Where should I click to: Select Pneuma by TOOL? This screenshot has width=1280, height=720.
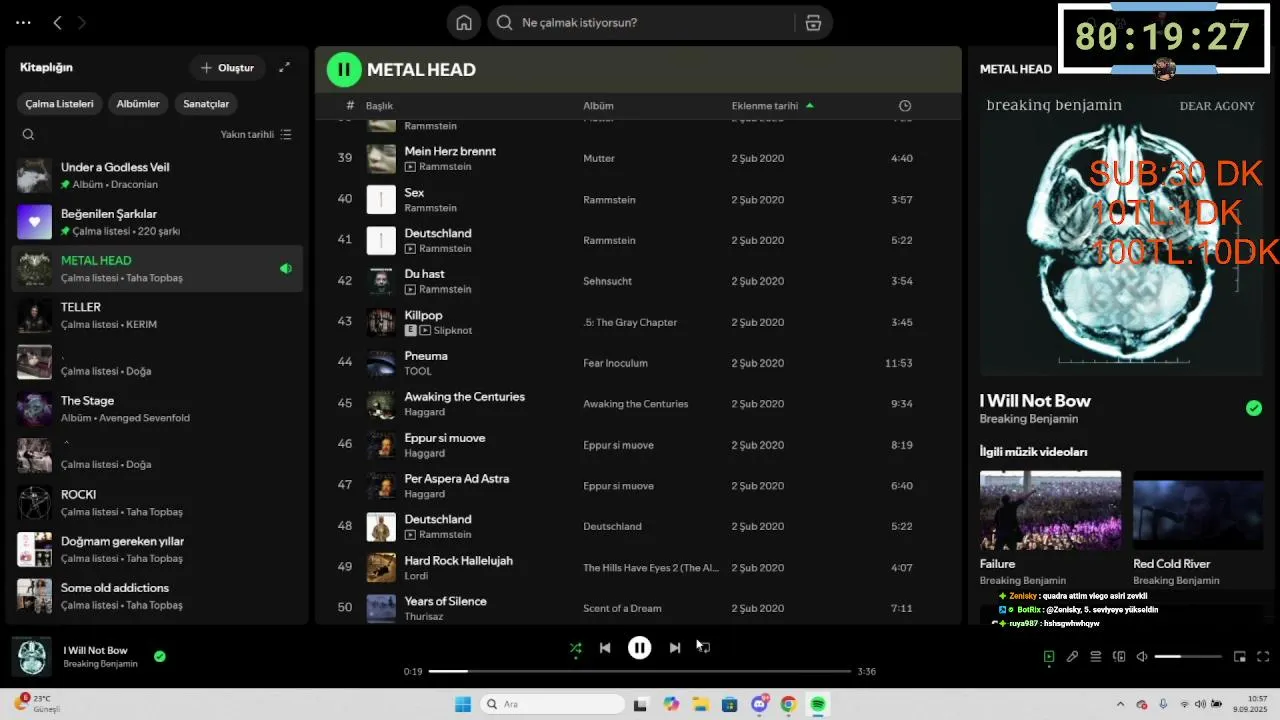(638, 363)
